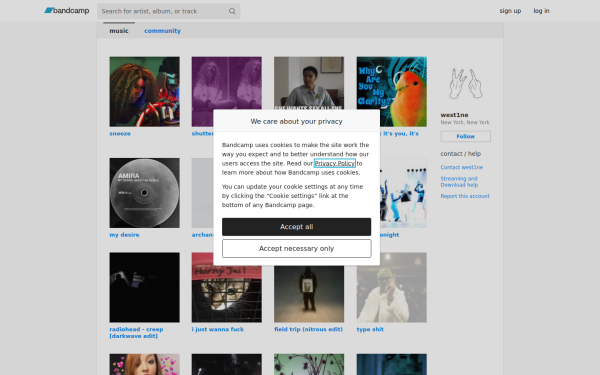This screenshot has height=375, width=600.
Task: Open the AMIRA my desire vinyl cover
Action: (145, 193)
